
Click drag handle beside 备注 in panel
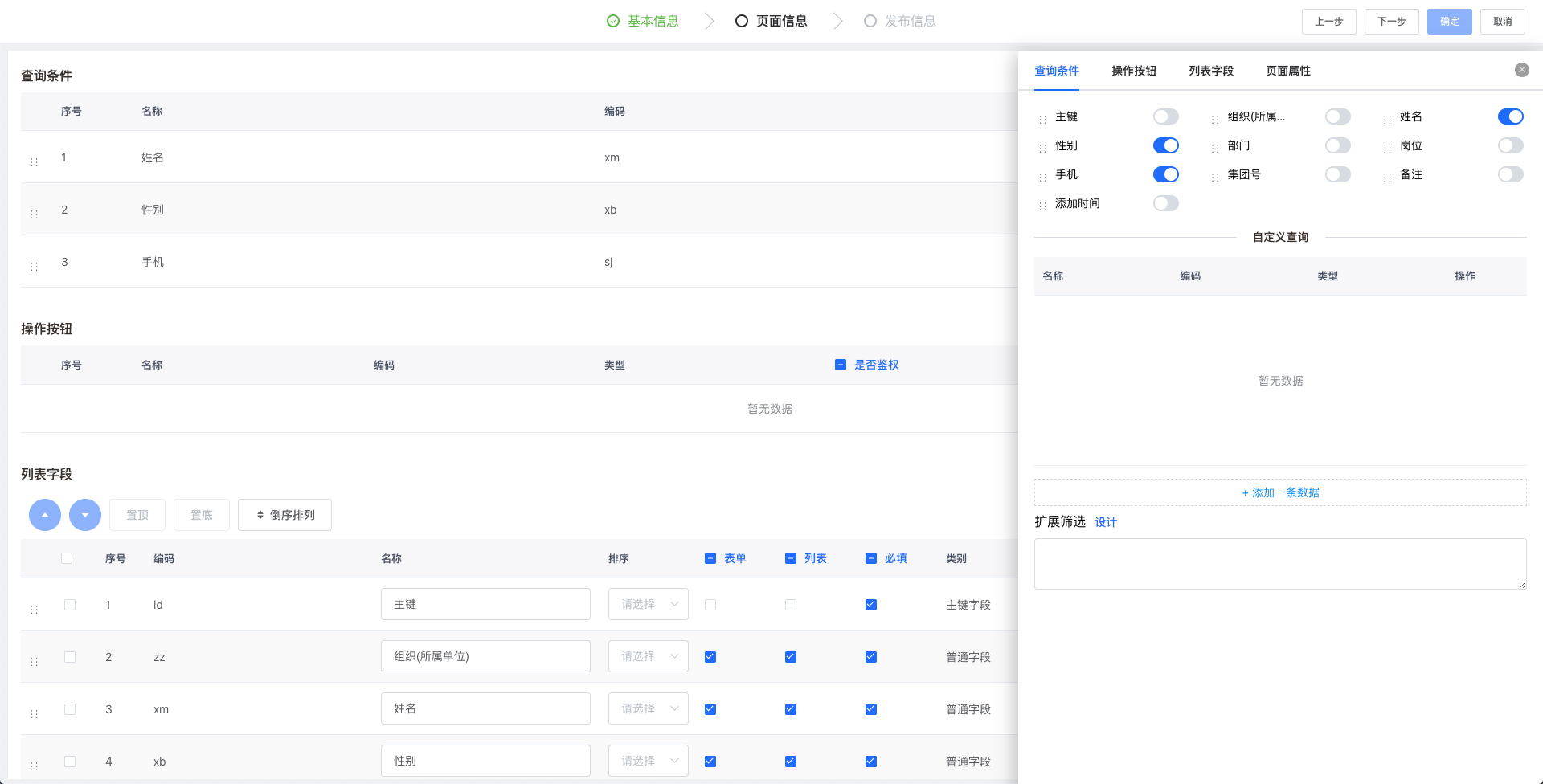pos(1387,178)
